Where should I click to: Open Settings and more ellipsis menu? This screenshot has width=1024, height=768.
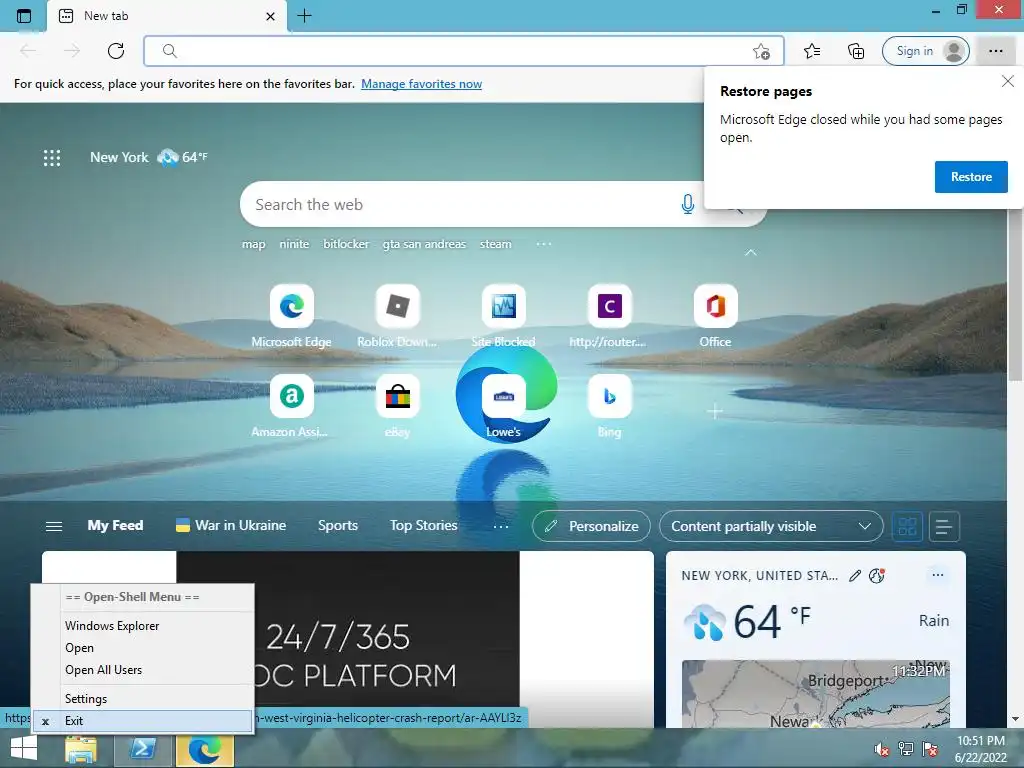pos(995,51)
